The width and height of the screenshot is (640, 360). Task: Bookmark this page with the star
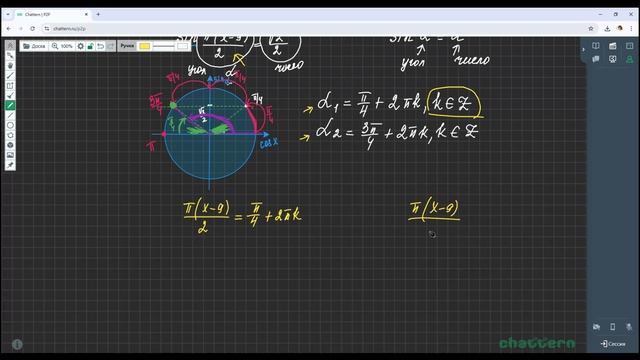pos(591,29)
